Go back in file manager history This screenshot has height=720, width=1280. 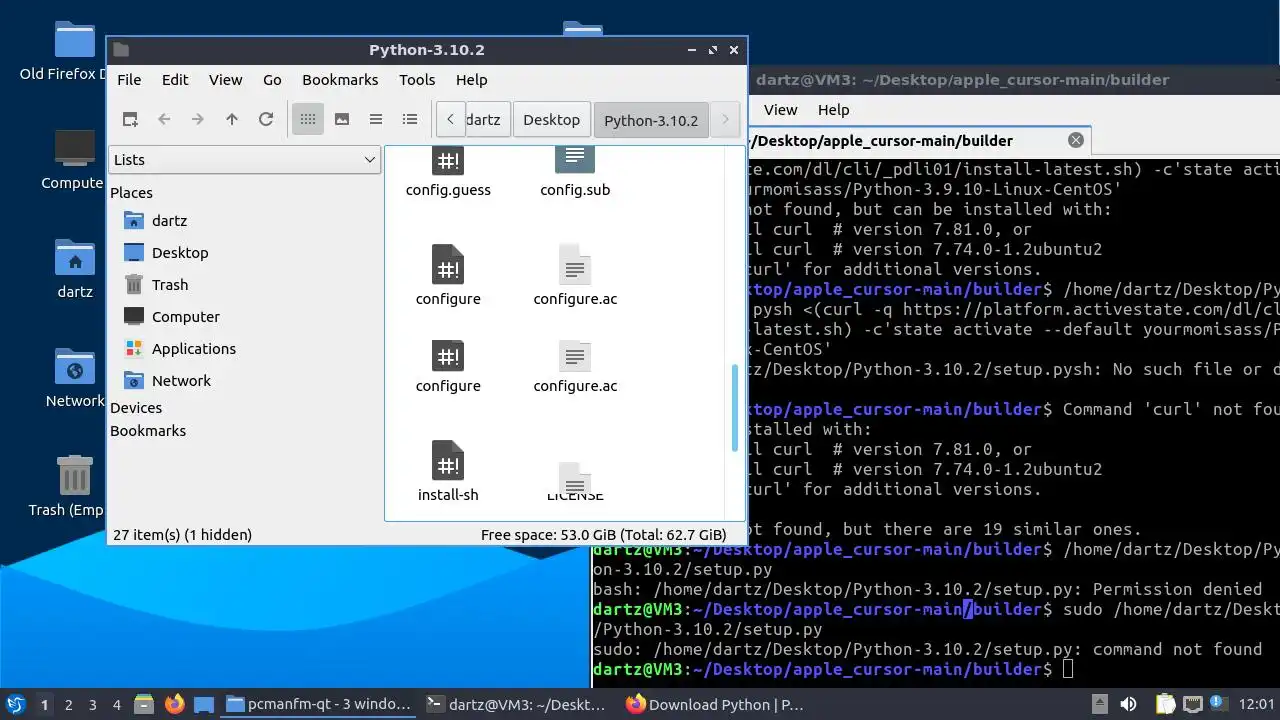pyautogui.click(x=164, y=119)
